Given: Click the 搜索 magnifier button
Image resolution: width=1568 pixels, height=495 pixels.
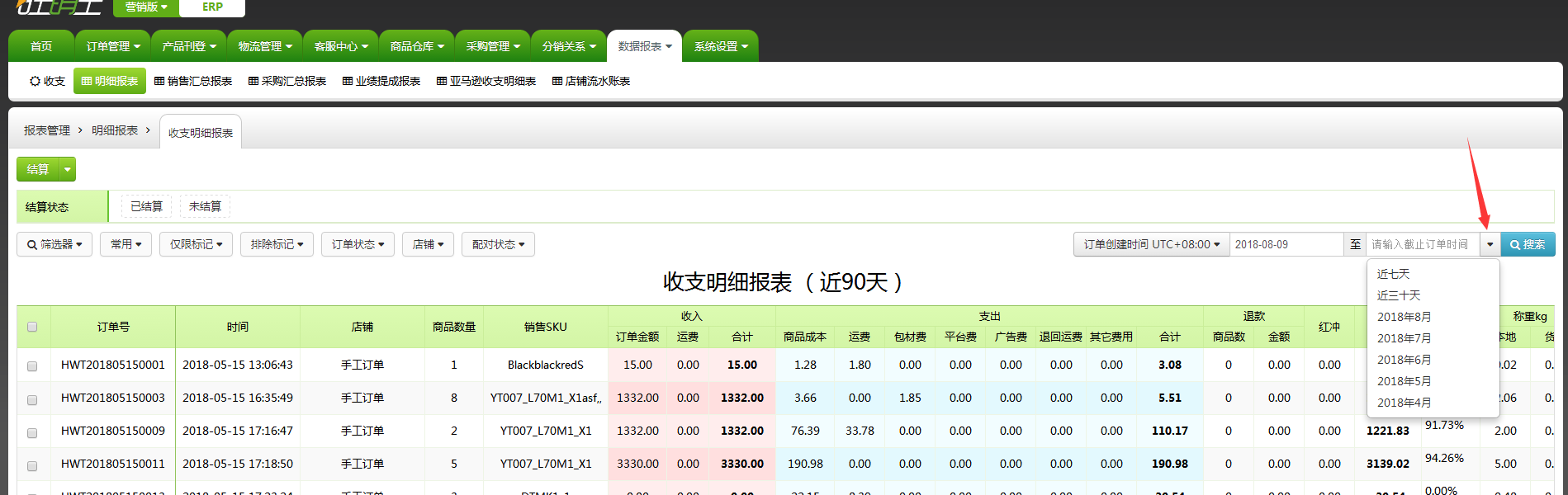Looking at the screenshot, I should [1528, 244].
